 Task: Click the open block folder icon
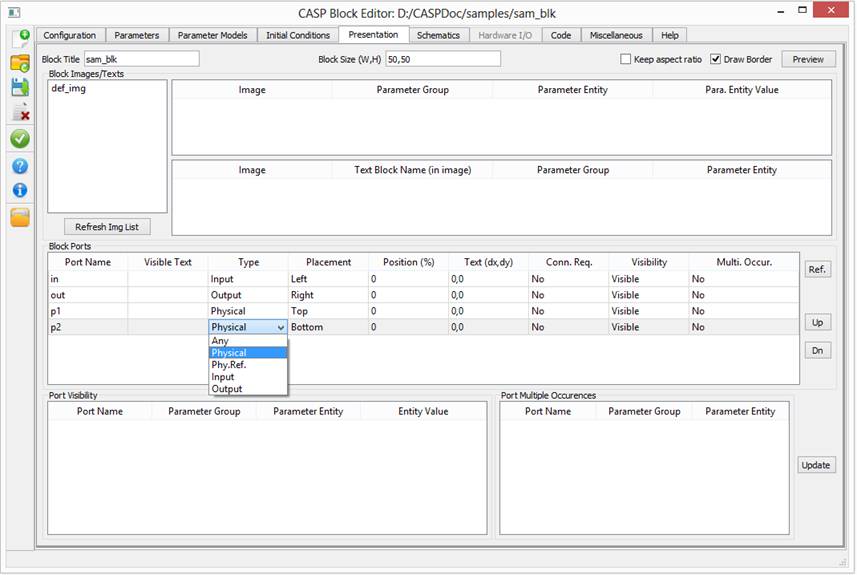[20, 63]
